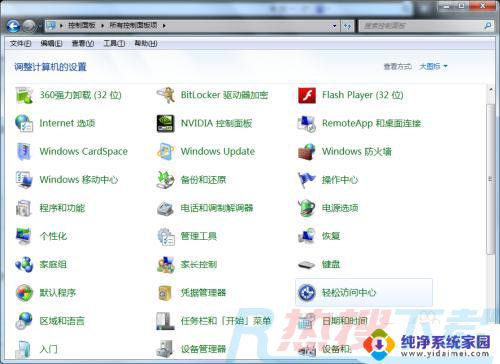The image size is (500, 364).
Task: Open the recent pages arrow beside Forward
Action: 40,26
